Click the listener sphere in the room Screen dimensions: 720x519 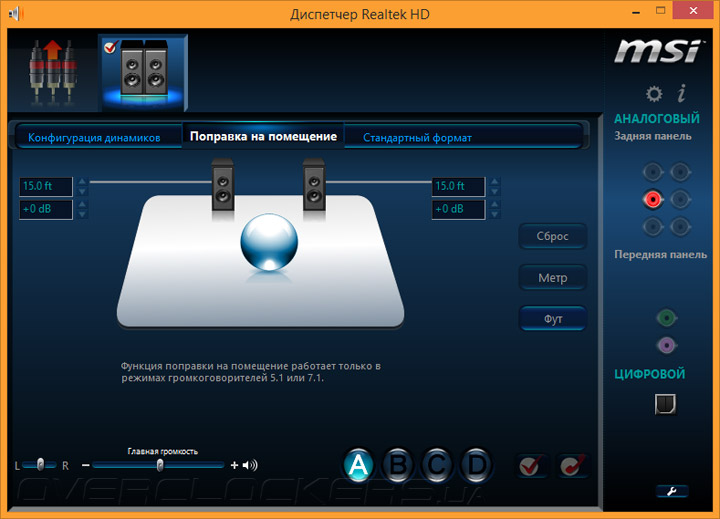[x=269, y=242]
